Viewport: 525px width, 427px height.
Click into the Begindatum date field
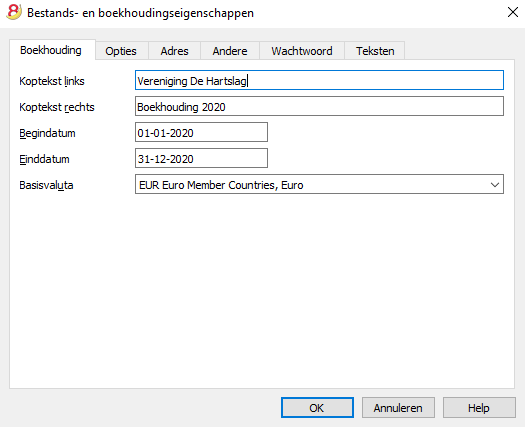pyautogui.click(x=201, y=132)
